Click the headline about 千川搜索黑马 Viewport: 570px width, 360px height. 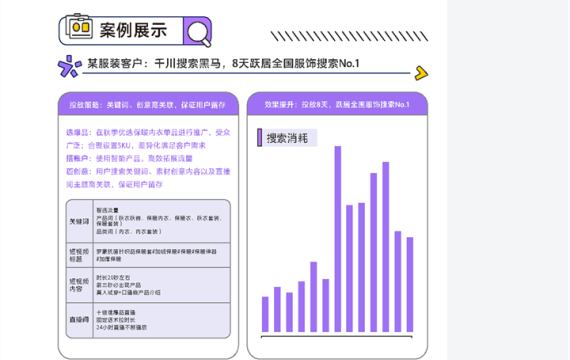[223, 64]
